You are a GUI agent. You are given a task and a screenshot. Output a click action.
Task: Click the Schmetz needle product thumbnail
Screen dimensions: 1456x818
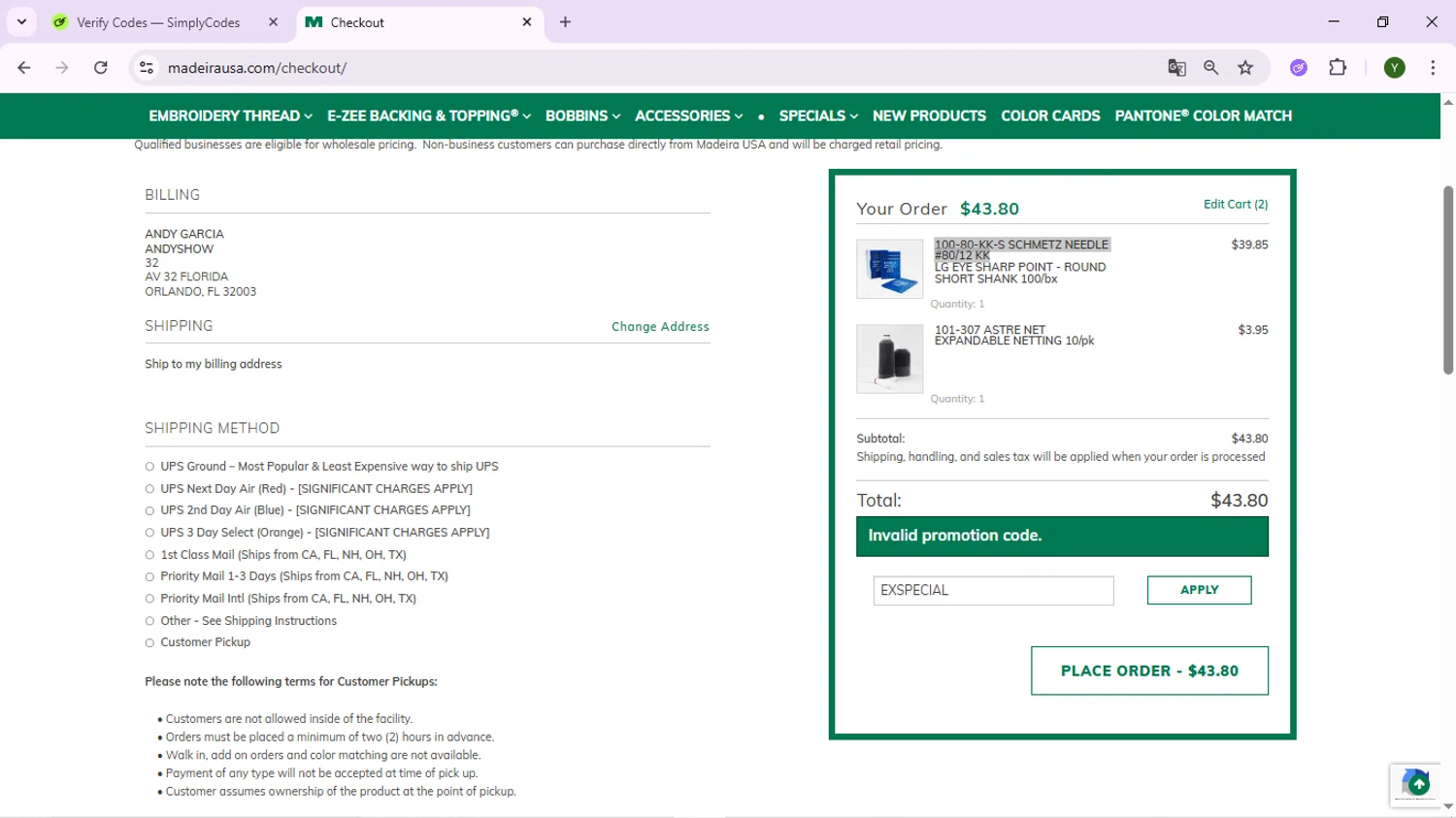pyautogui.click(x=889, y=269)
